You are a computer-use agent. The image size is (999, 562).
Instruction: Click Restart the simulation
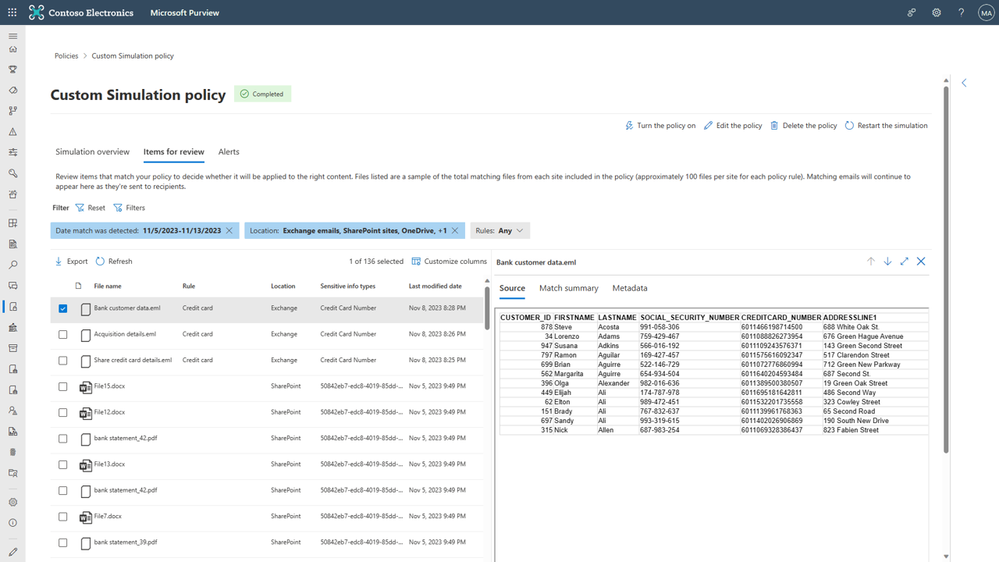pos(886,126)
